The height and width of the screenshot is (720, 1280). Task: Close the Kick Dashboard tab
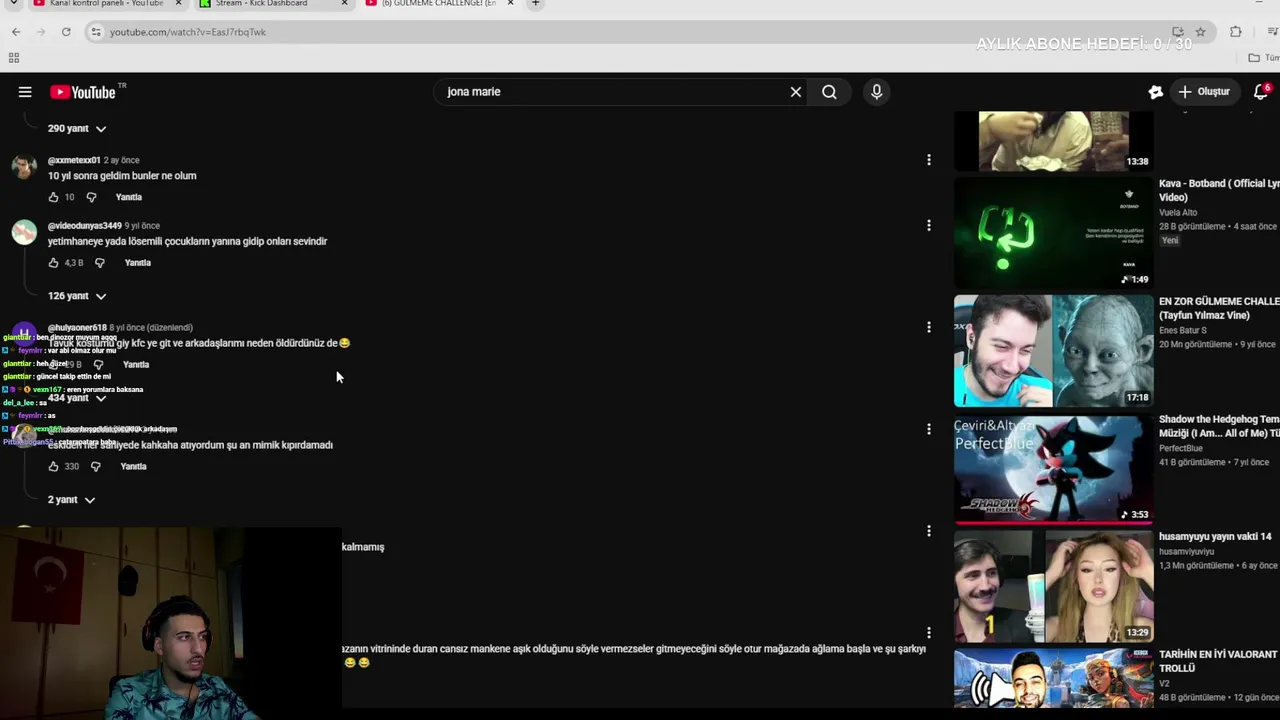point(345,4)
